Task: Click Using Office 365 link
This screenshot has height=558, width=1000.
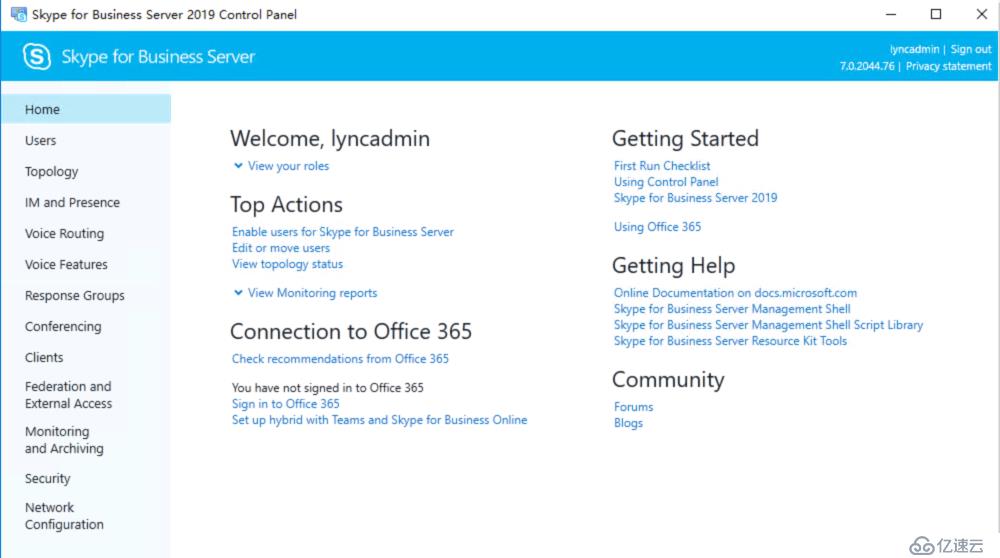Action: coord(657,226)
